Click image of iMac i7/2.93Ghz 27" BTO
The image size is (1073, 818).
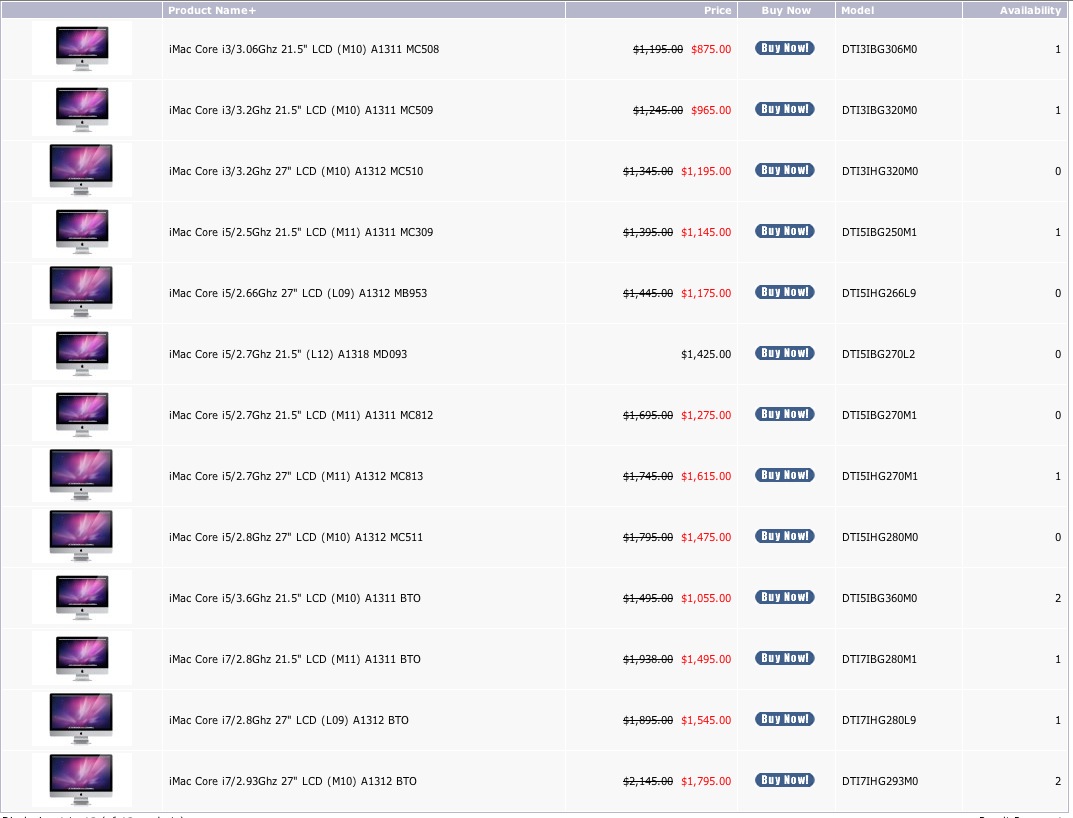tap(81, 780)
